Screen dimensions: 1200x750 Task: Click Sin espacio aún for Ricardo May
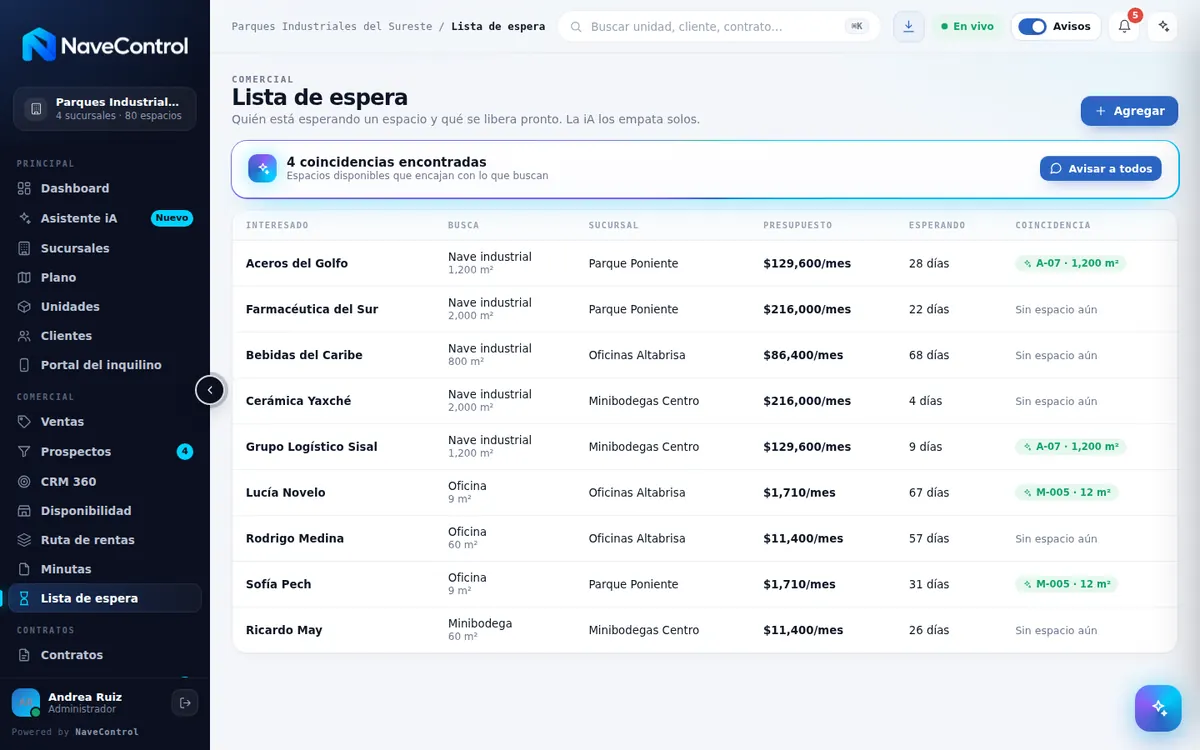(1056, 631)
